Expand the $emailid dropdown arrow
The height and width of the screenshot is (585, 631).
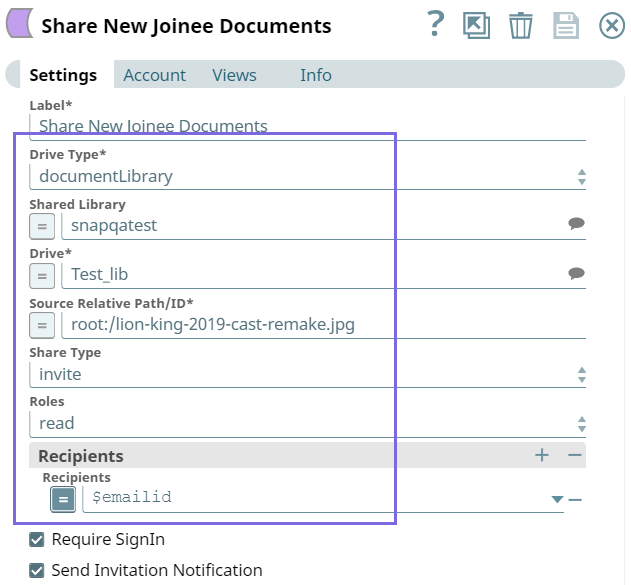click(557, 499)
